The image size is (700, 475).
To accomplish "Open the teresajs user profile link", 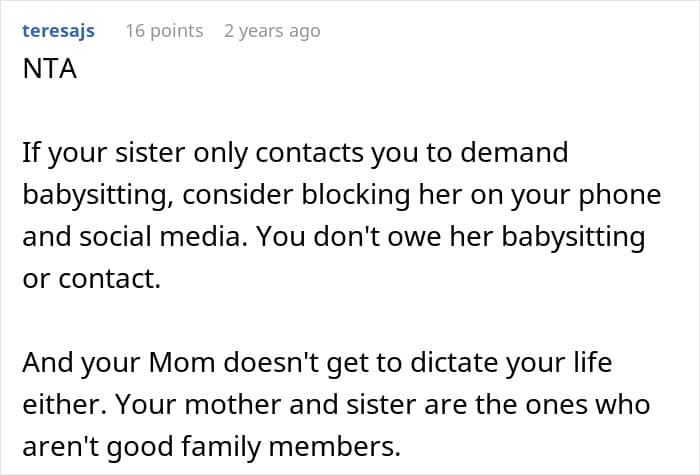I will click(x=58, y=31).
